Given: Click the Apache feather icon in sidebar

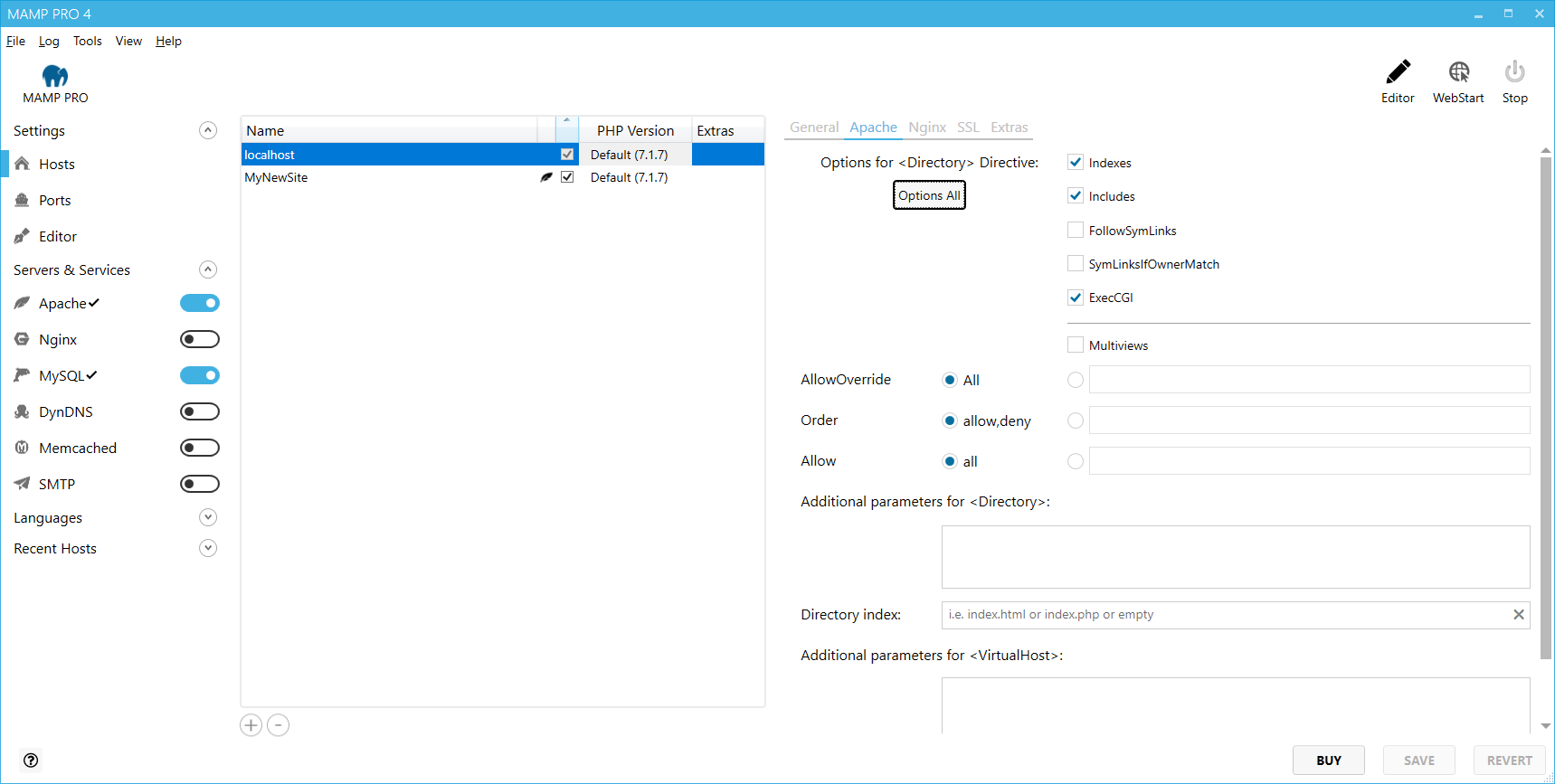Looking at the screenshot, I should click(x=23, y=303).
